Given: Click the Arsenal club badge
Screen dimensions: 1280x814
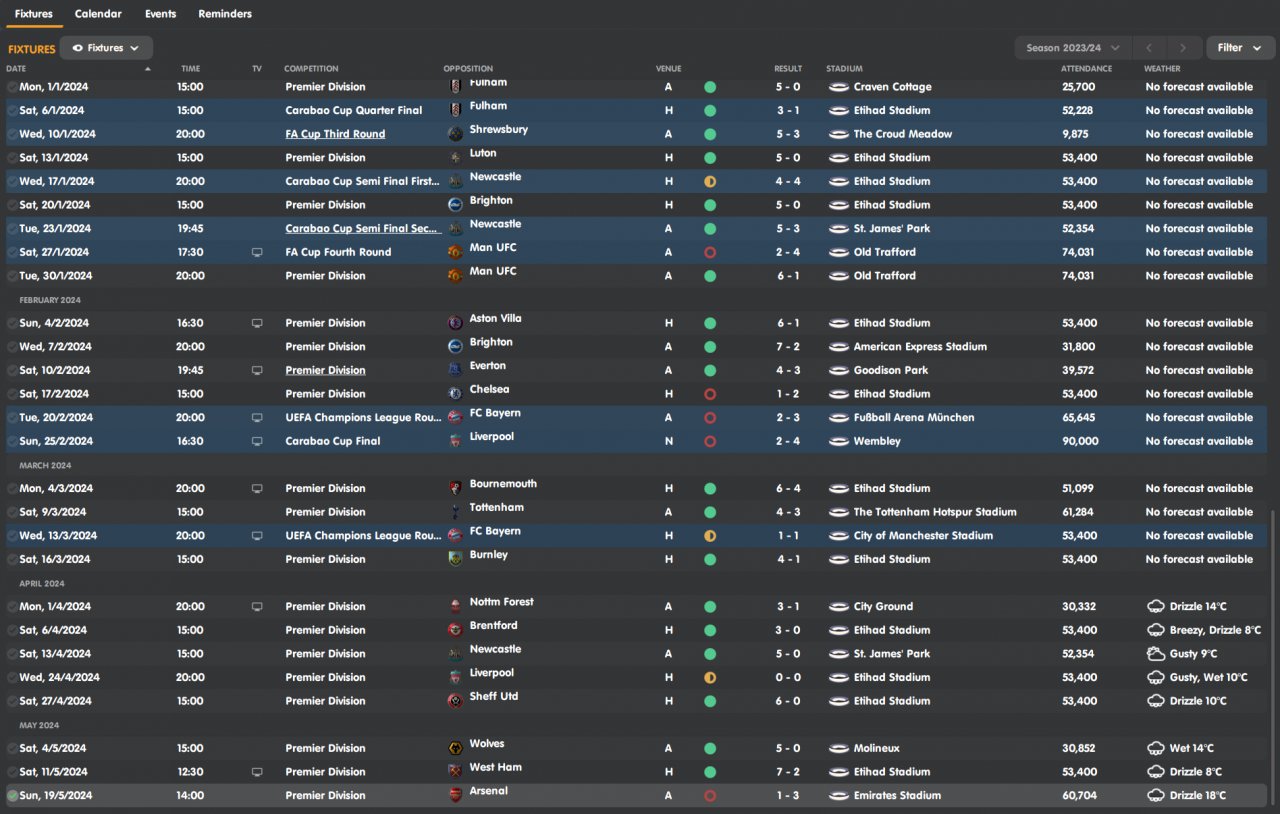Looking at the screenshot, I should 455,795.
